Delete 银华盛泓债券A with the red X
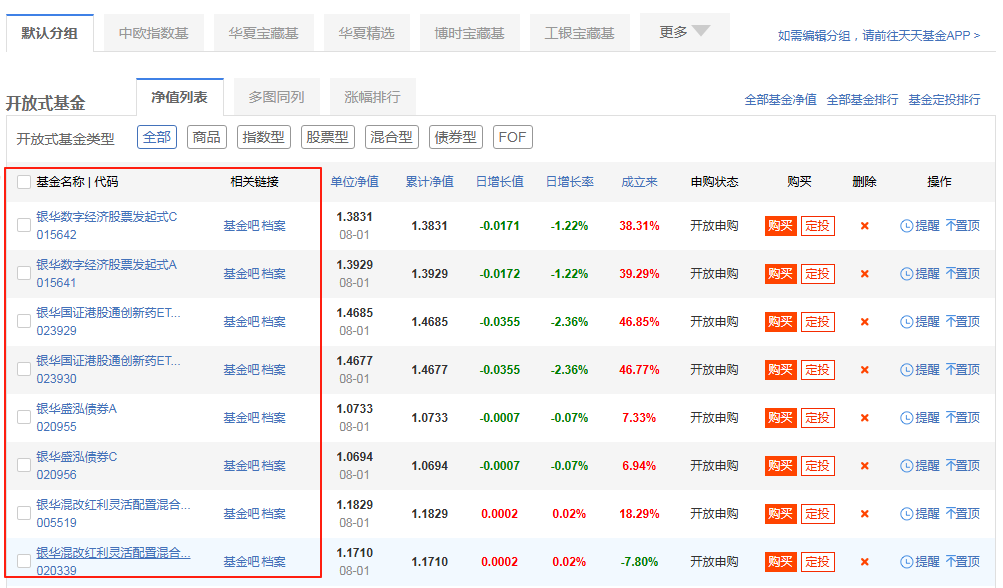1003x588 pixels. tap(864, 418)
